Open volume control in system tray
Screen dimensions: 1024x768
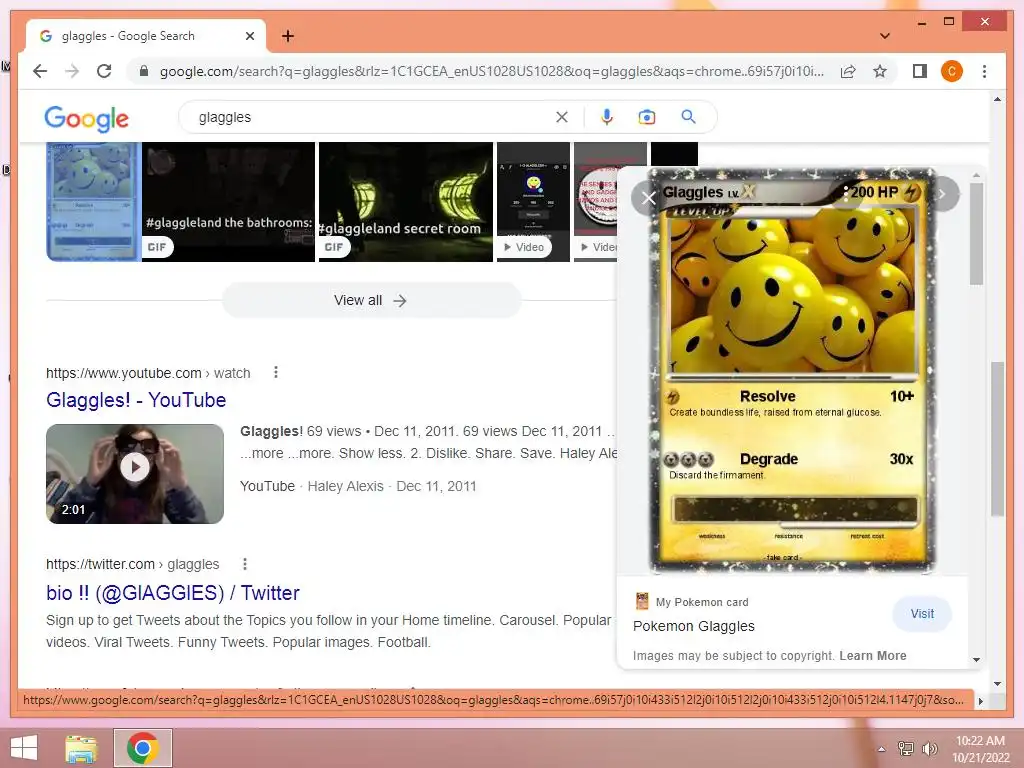point(930,748)
